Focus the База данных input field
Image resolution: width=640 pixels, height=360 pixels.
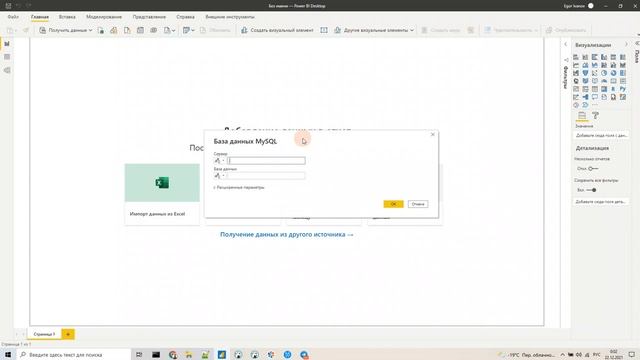[x=266, y=176]
